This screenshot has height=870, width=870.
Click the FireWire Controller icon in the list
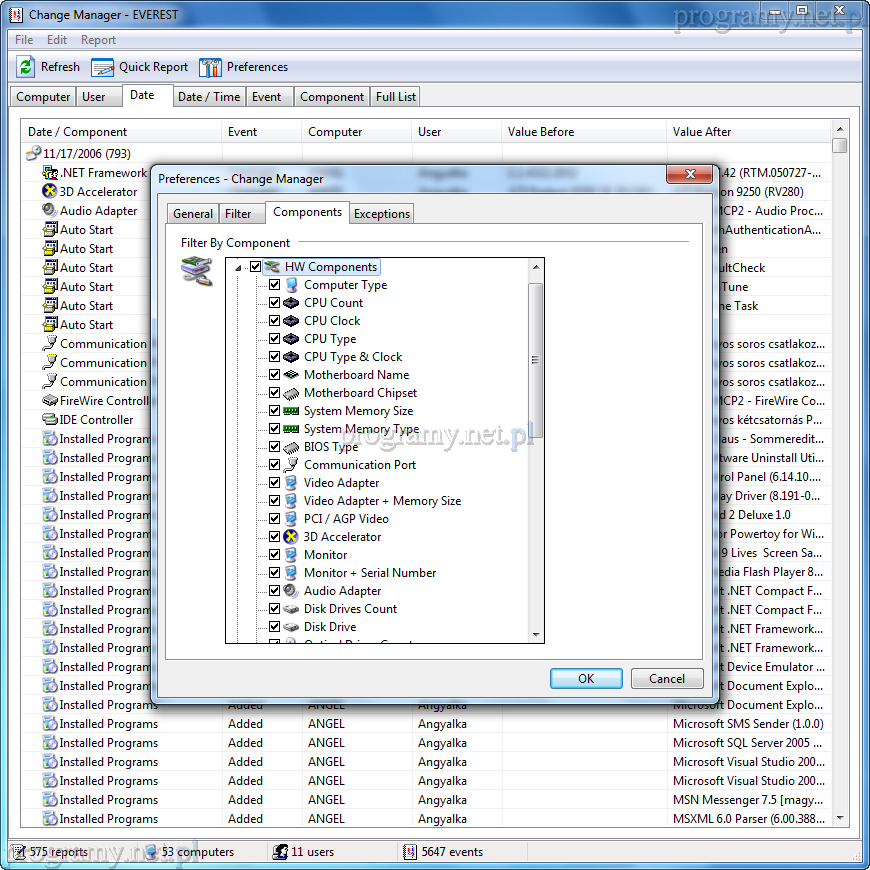50,401
